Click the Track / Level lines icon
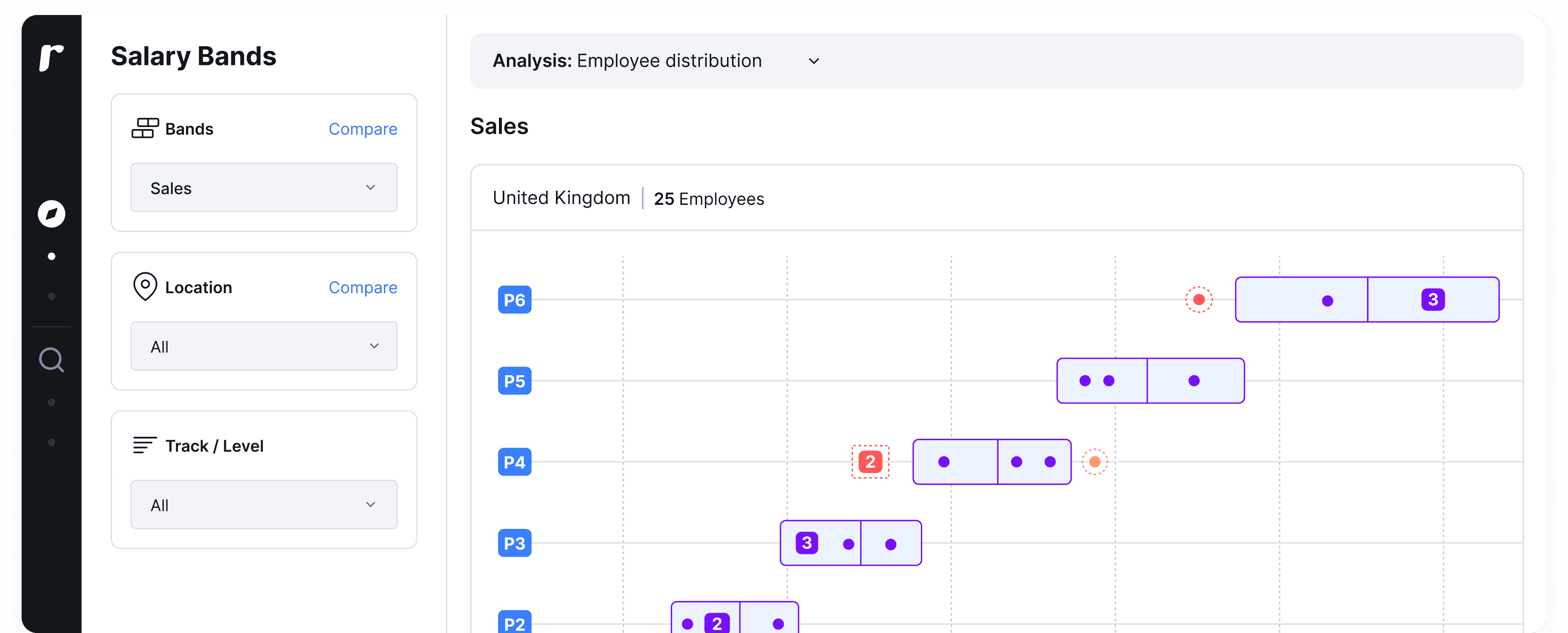 point(145,445)
